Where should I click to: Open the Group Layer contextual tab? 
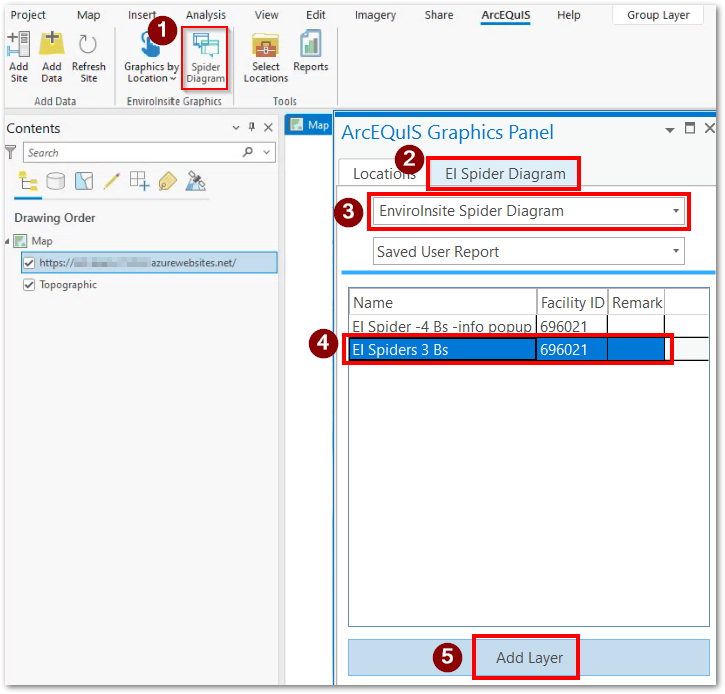tap(658, 15)
